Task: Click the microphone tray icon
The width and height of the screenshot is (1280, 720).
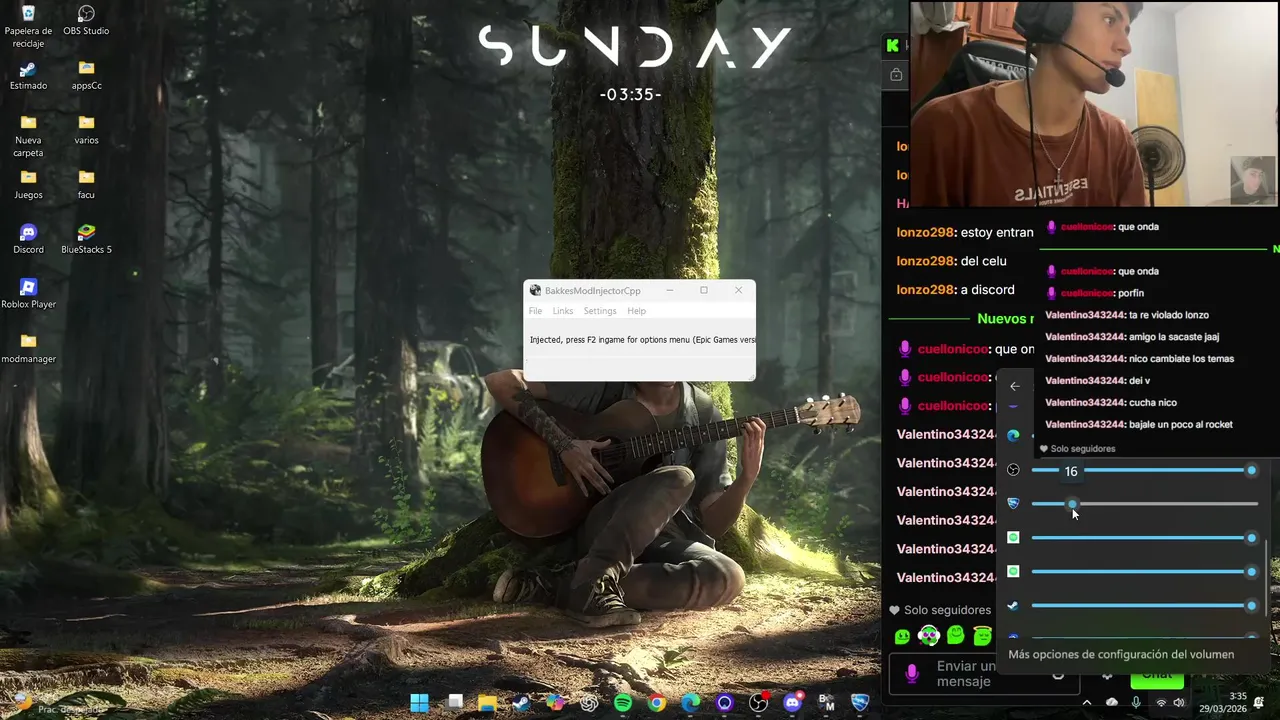Action: (x=1136, y=703)
